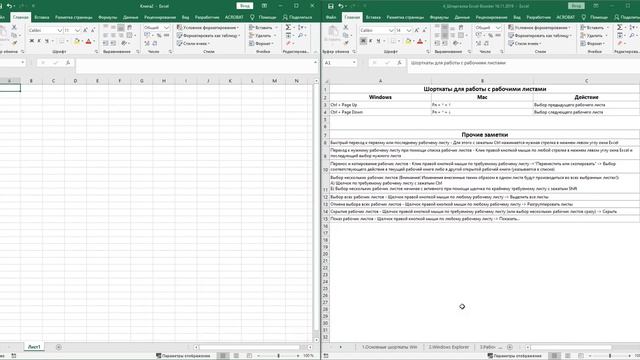
Task: Add new sheet in the right Excel window
Action: click(510, 347)
